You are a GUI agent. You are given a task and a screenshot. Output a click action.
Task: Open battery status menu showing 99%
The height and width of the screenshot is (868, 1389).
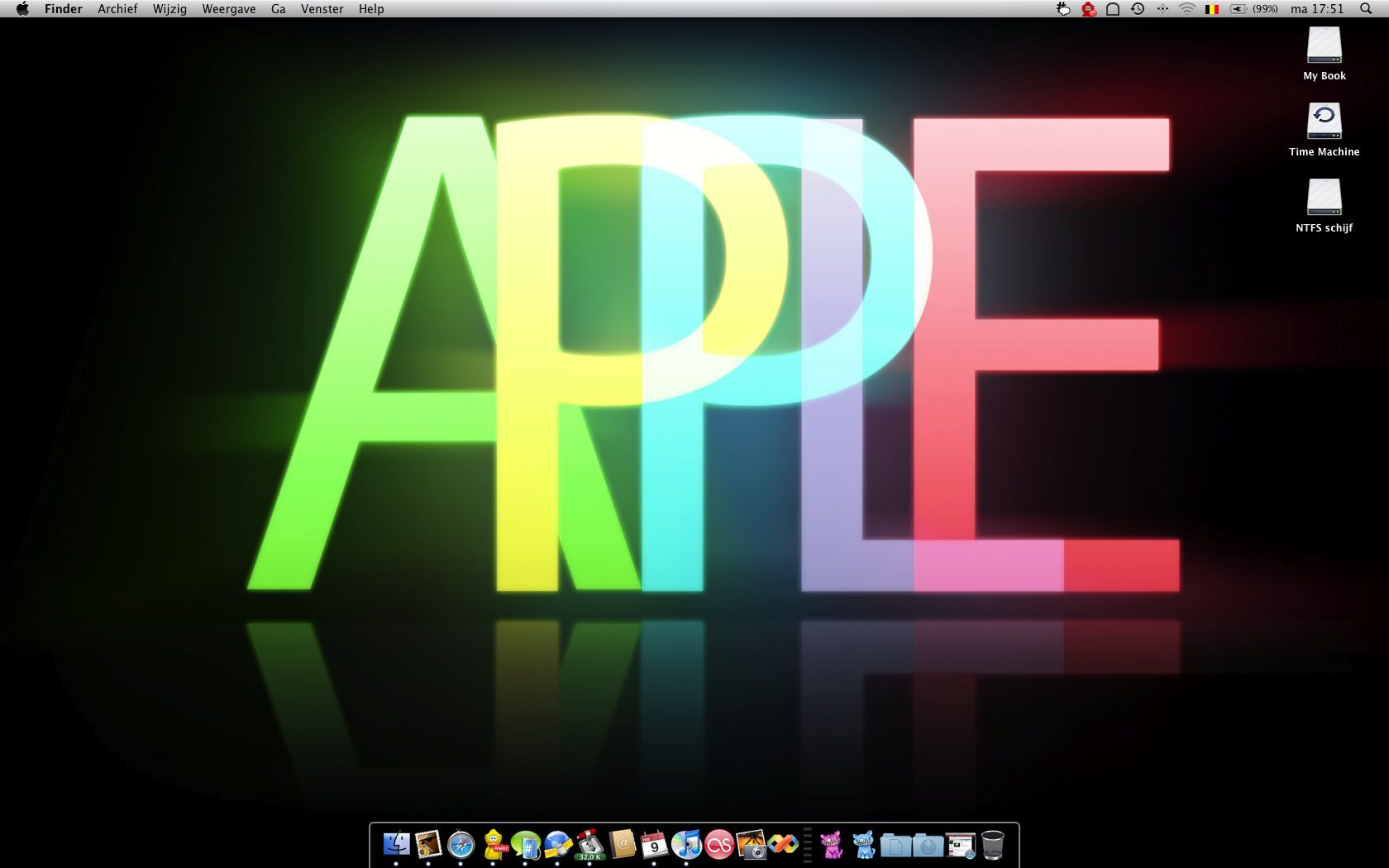[x=1254, y=9]
